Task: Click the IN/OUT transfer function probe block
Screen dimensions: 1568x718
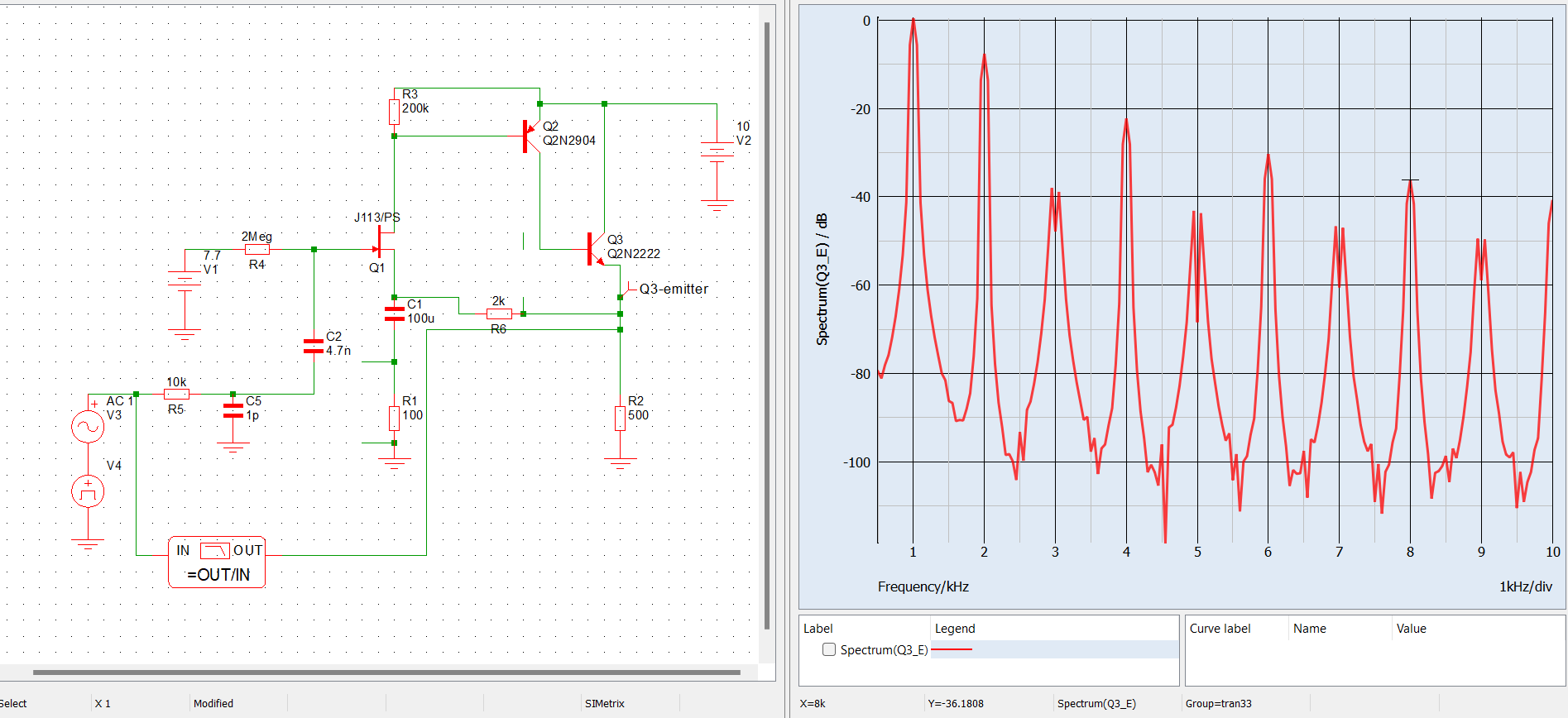Action: (217, 562)
